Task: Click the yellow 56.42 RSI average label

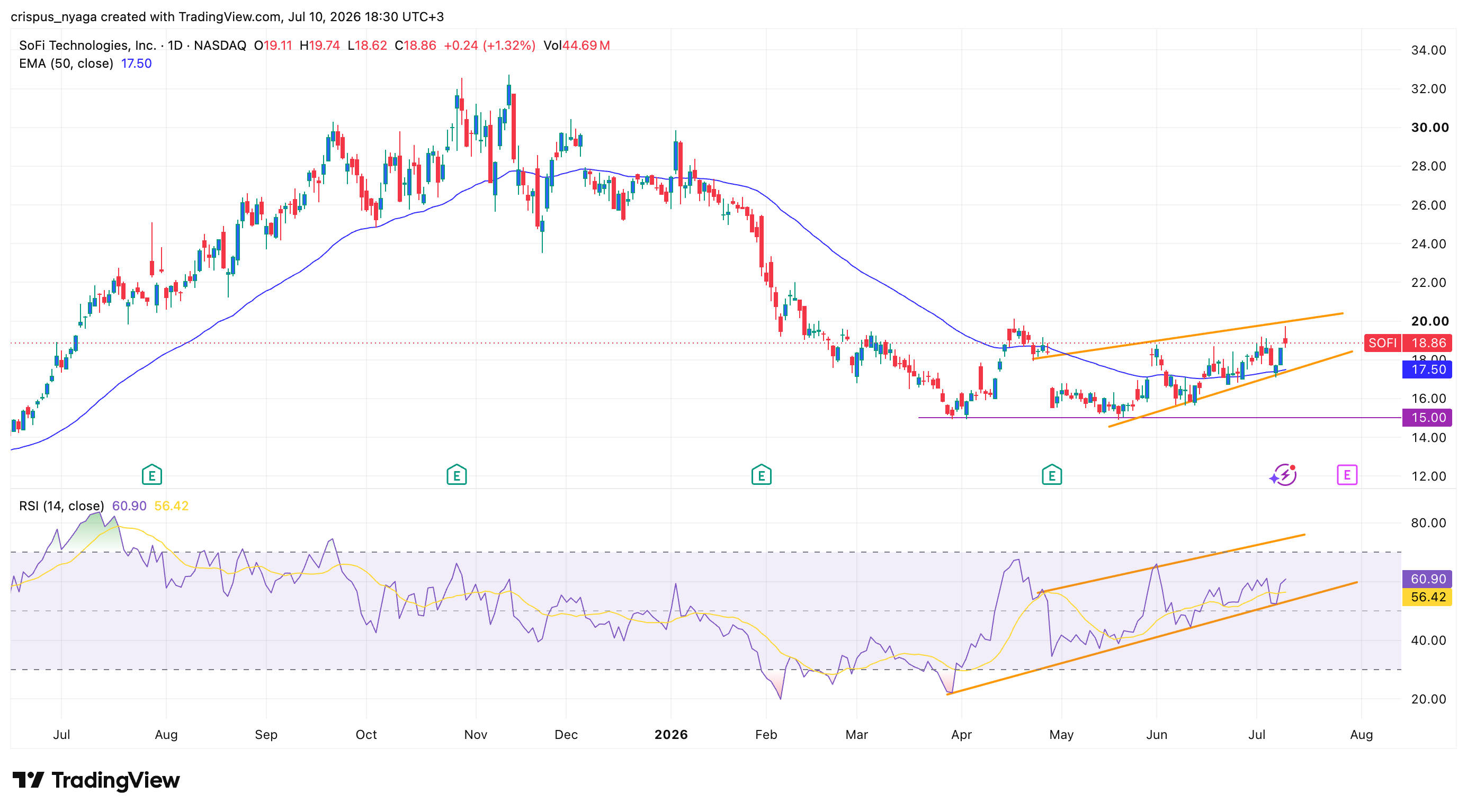Action: coord(1427,597)
